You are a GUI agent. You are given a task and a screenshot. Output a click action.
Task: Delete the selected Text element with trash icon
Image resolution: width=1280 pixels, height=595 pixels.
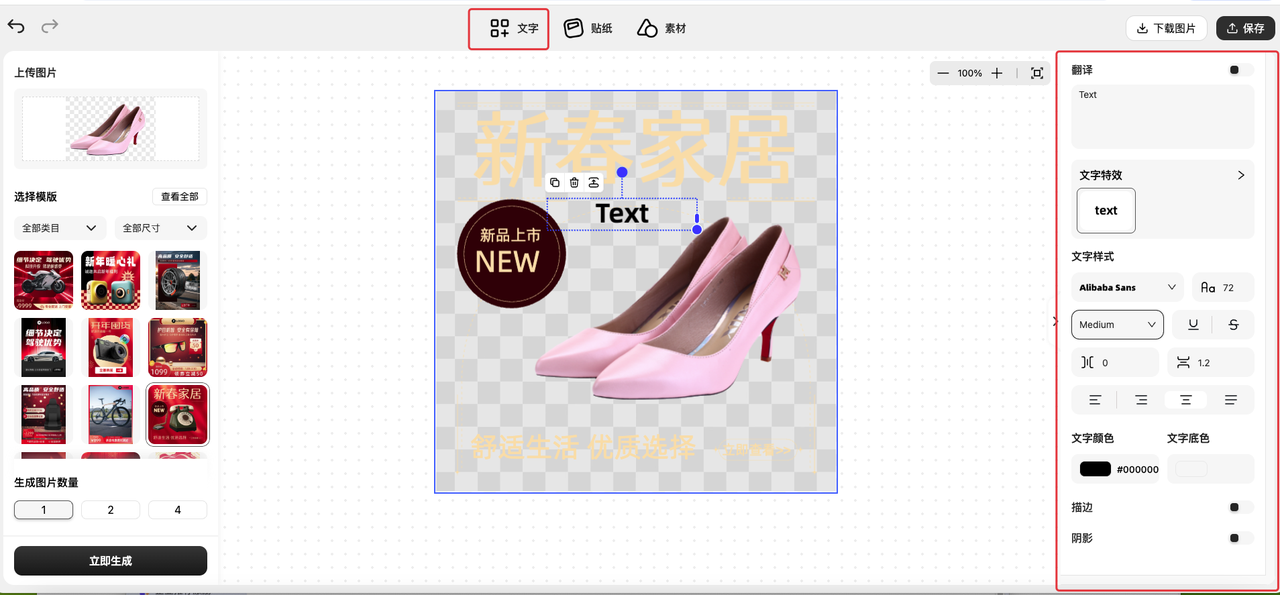point(574,182)
